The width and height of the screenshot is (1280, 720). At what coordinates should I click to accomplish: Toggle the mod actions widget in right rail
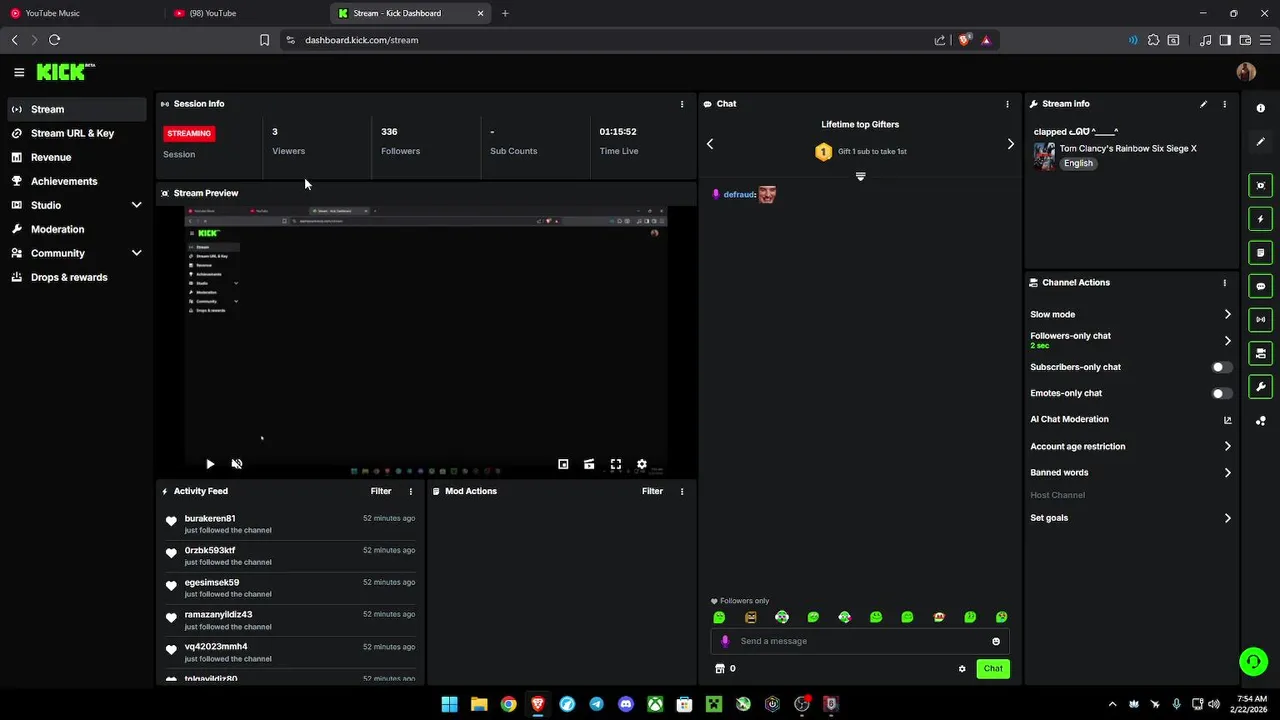coord(1260,253)
